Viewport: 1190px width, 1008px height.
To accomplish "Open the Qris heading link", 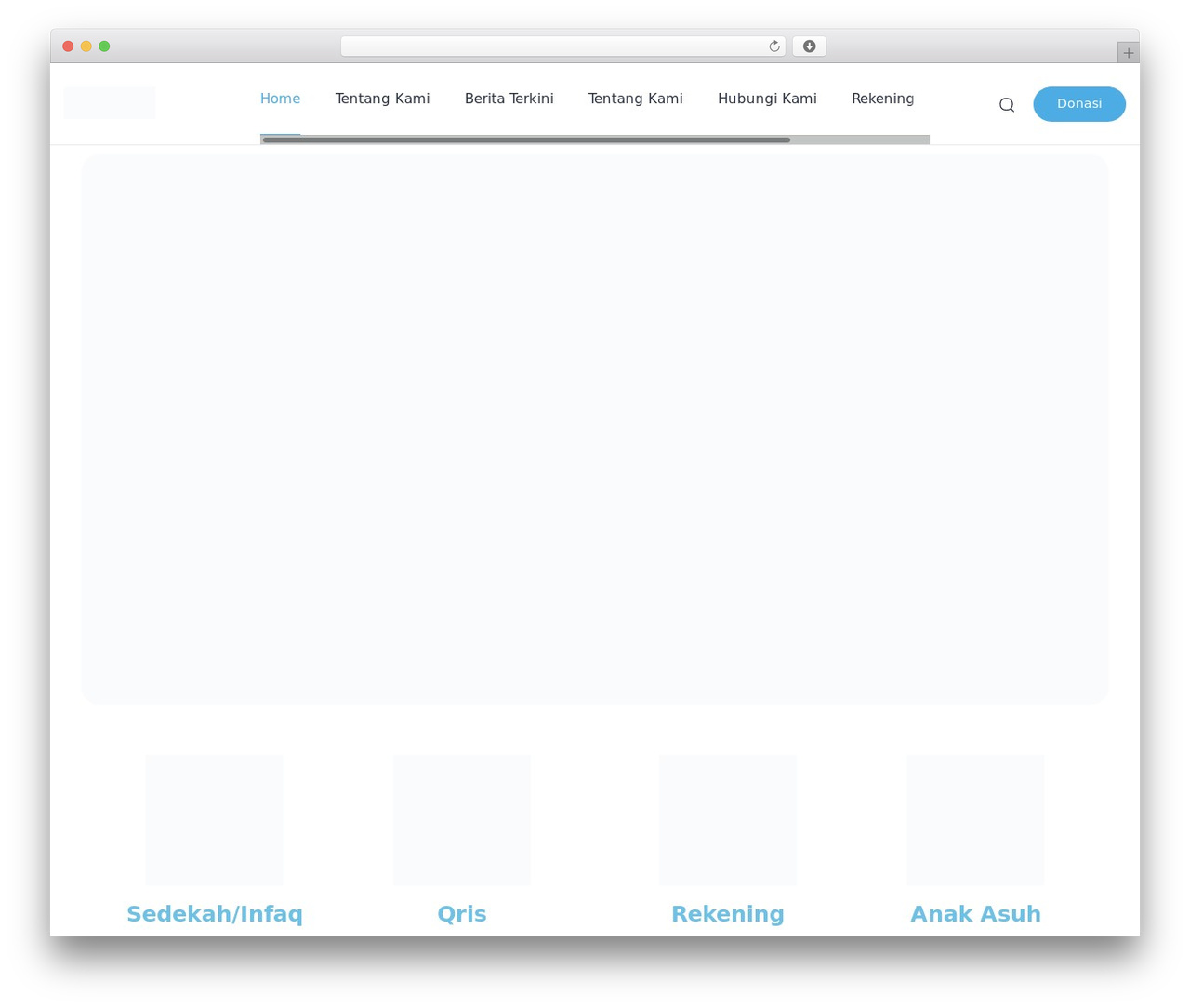I will click(462, 914).
